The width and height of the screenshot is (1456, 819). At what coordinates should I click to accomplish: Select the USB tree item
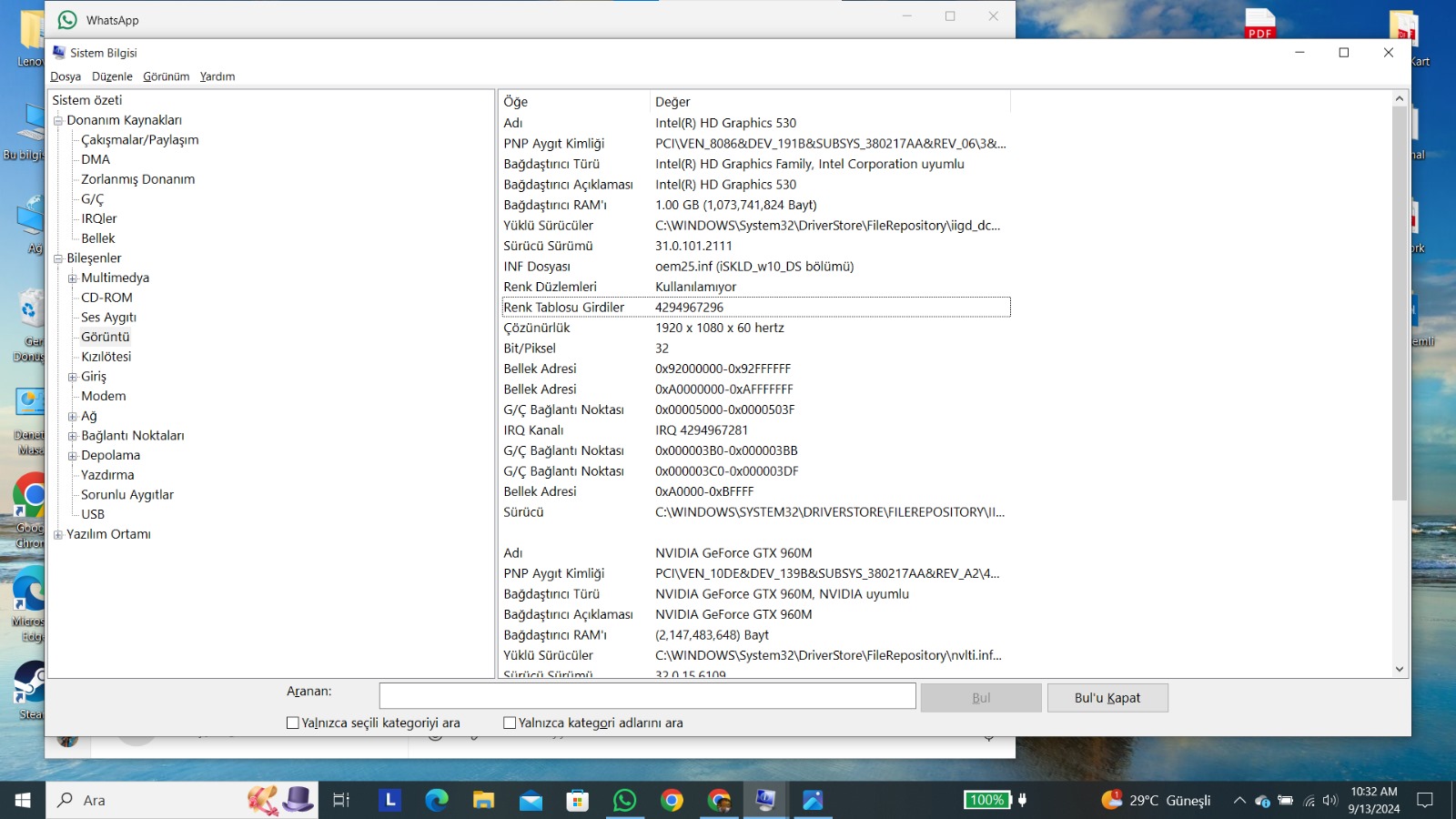coord(93,514)
